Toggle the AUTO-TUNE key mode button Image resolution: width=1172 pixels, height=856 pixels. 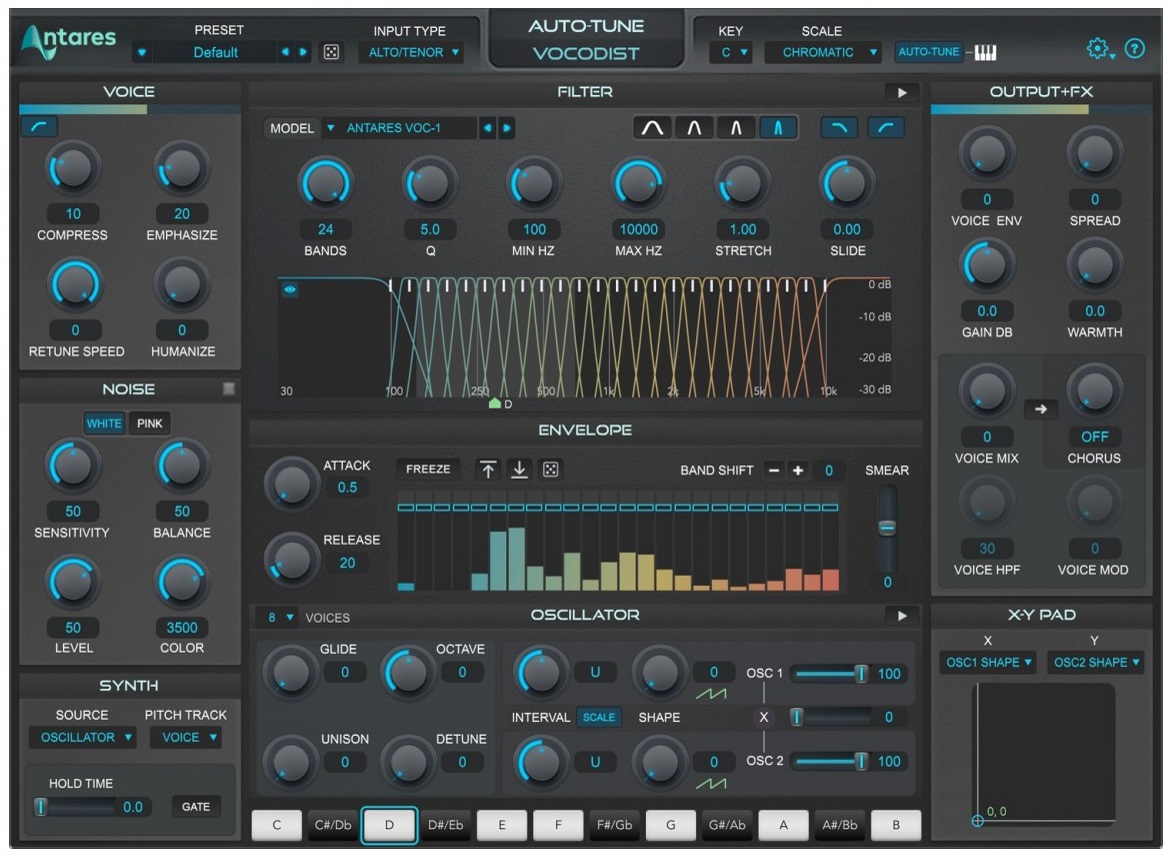point(928,52)
